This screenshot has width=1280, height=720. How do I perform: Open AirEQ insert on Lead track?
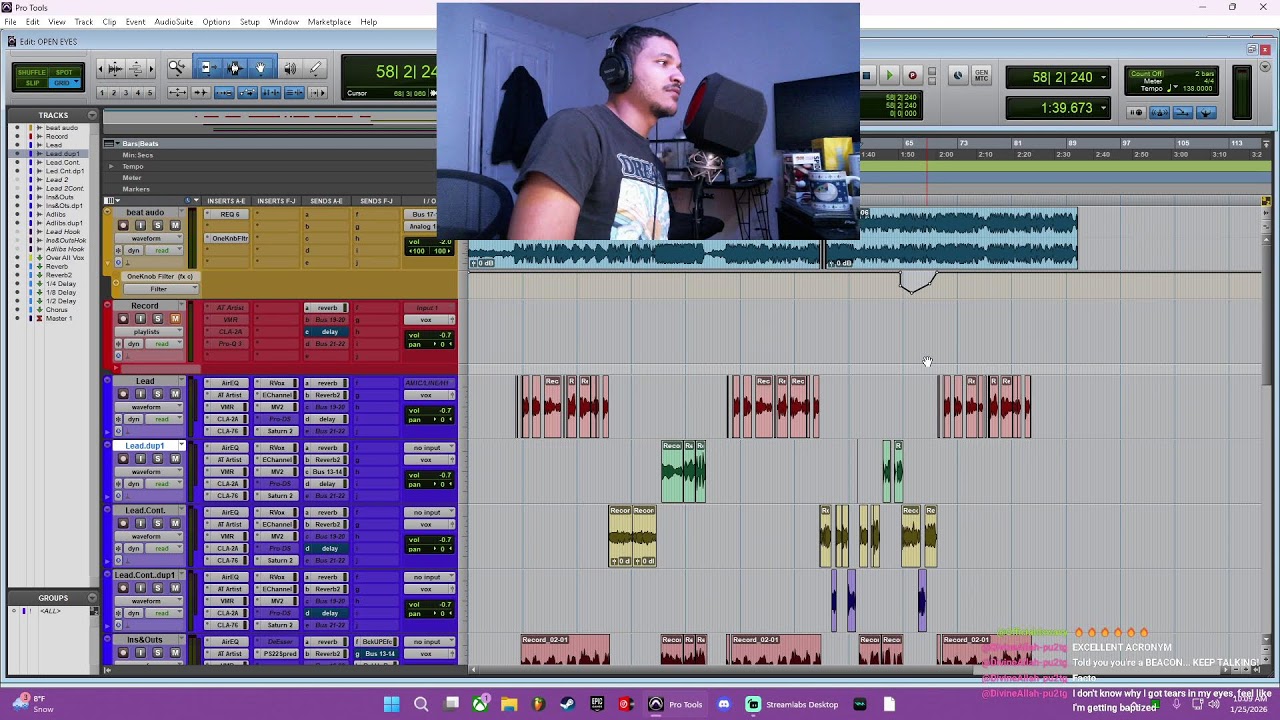point(227,383)
